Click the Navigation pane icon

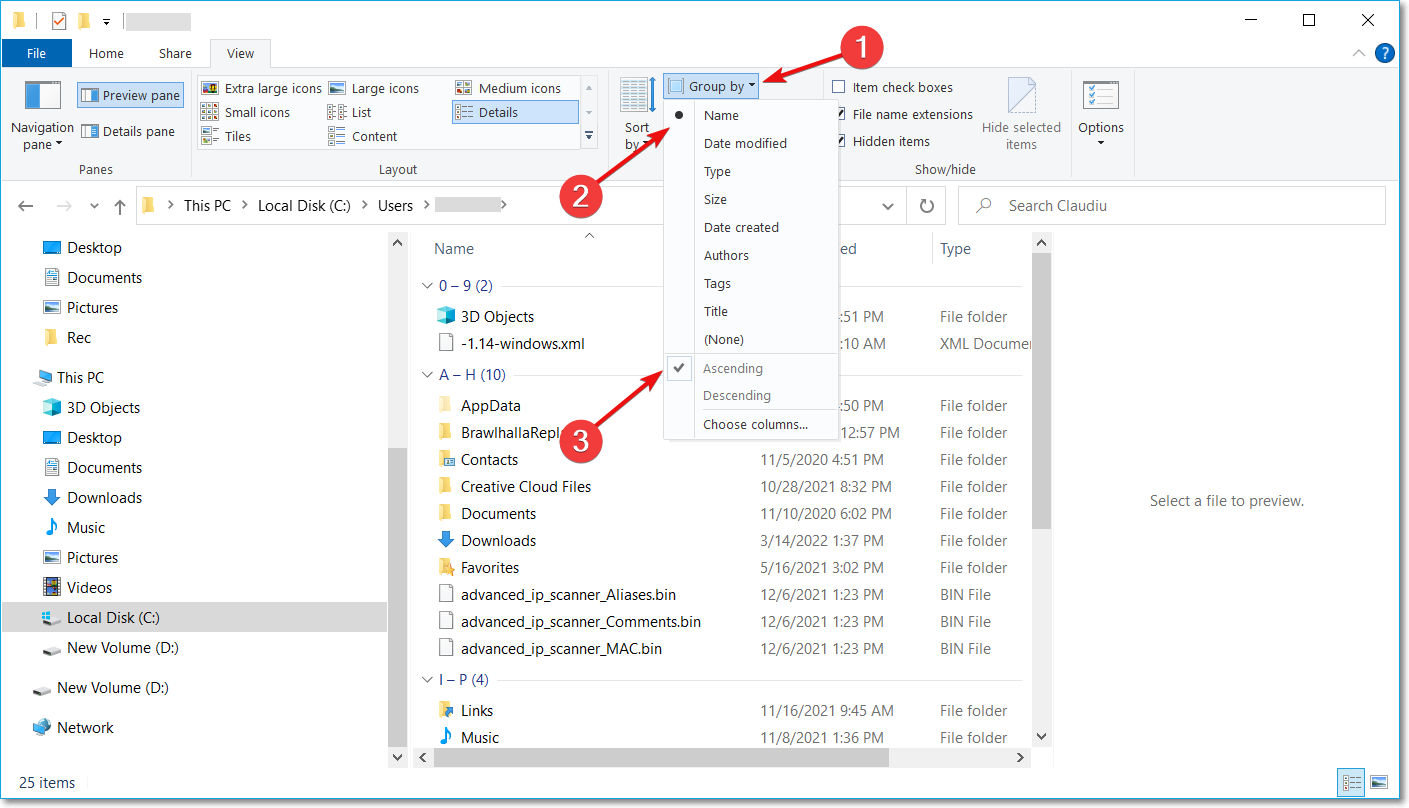coord(42,98)
